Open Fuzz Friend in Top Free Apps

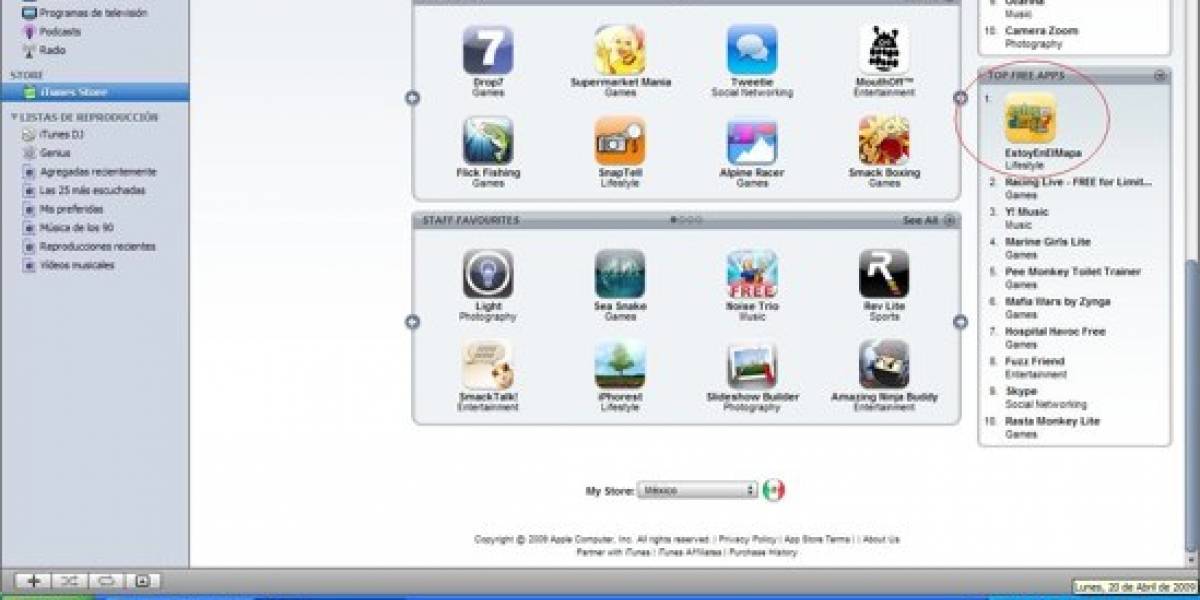tap(1035, 361)
